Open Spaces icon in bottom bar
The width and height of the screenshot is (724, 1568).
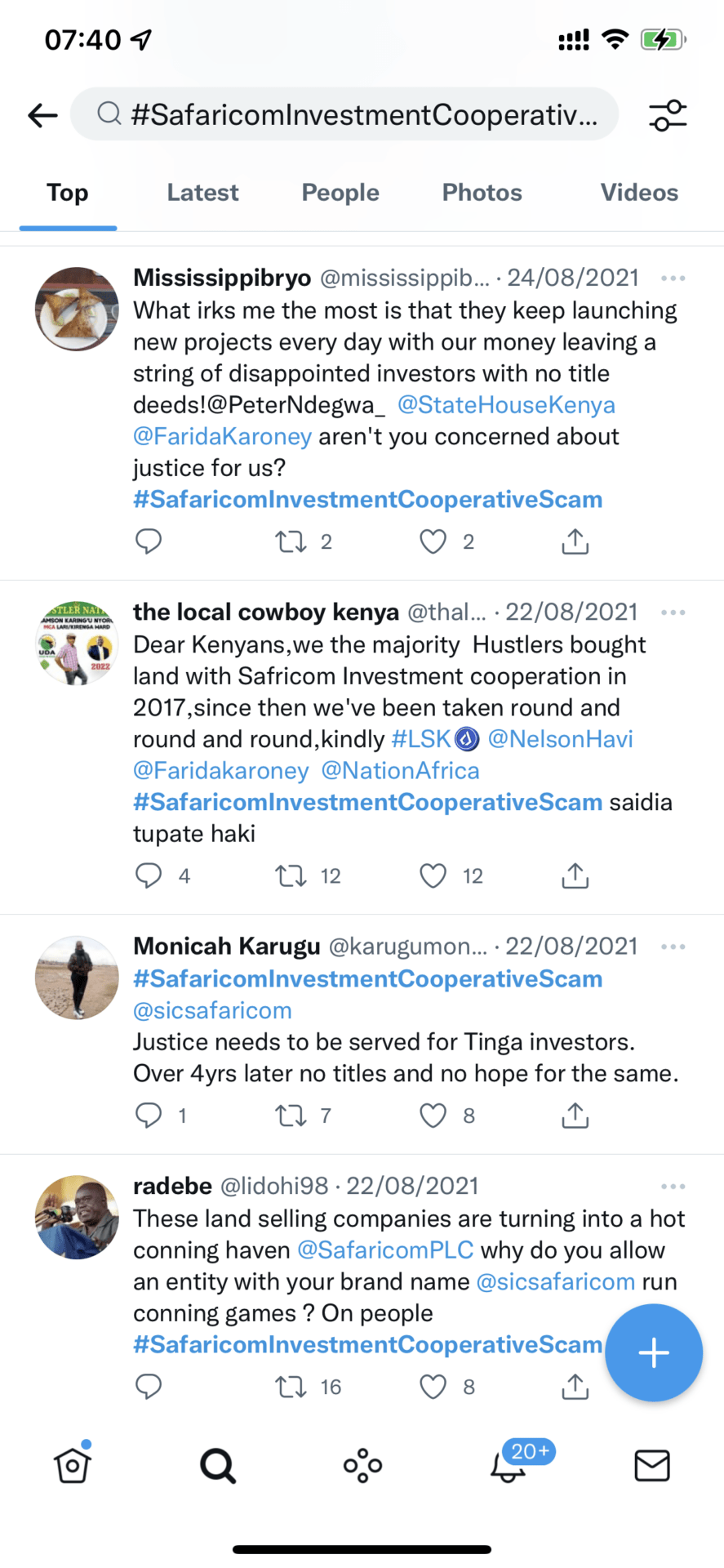coord(362,1466)
